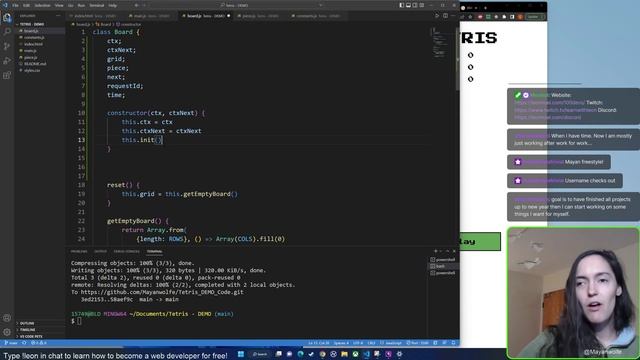
Task: Open constants.js in the Explorer file list
Action: click(40, 38)
